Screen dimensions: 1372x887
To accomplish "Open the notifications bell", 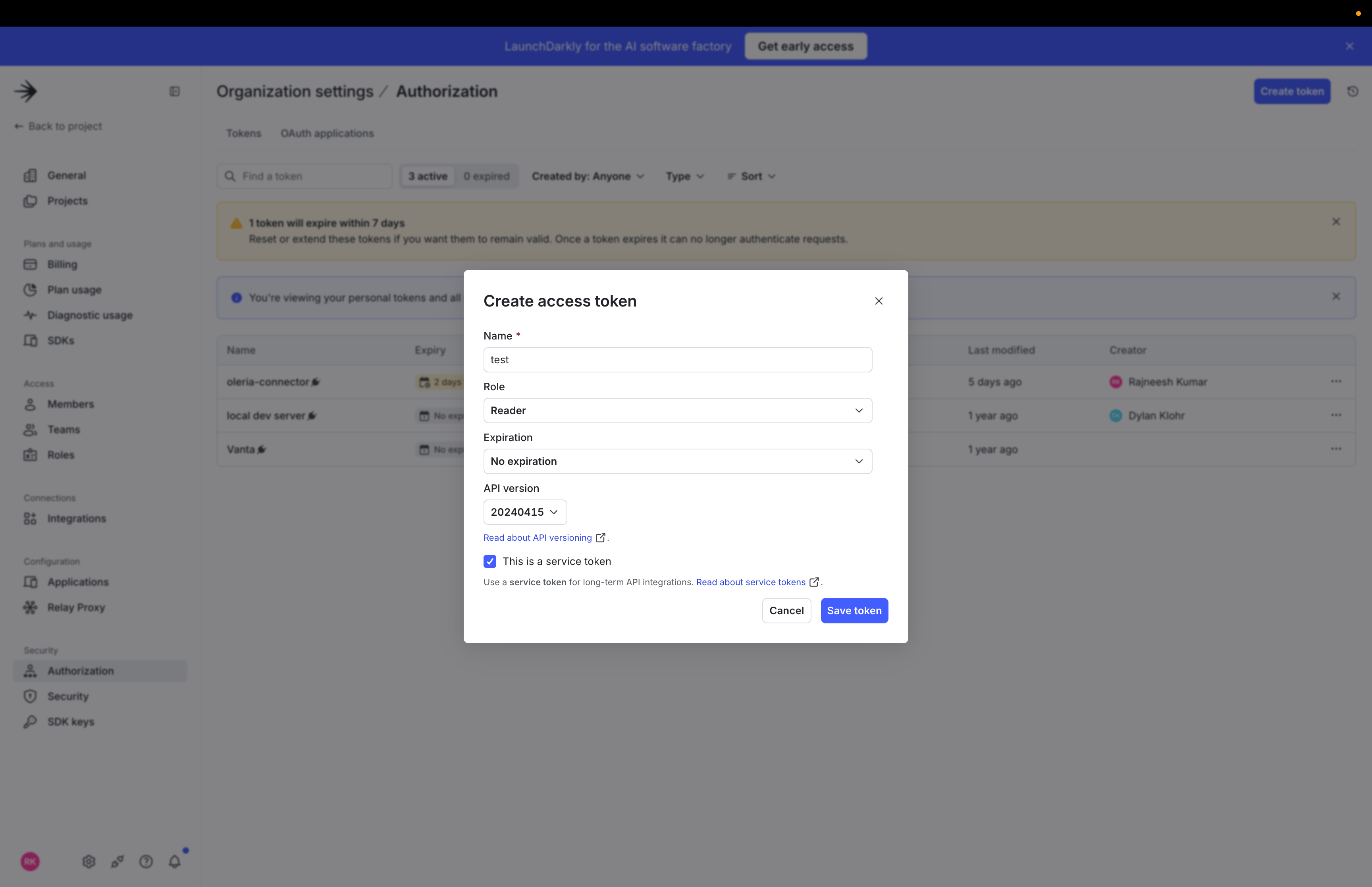I will pyautogui.click(x=174, y=862).
